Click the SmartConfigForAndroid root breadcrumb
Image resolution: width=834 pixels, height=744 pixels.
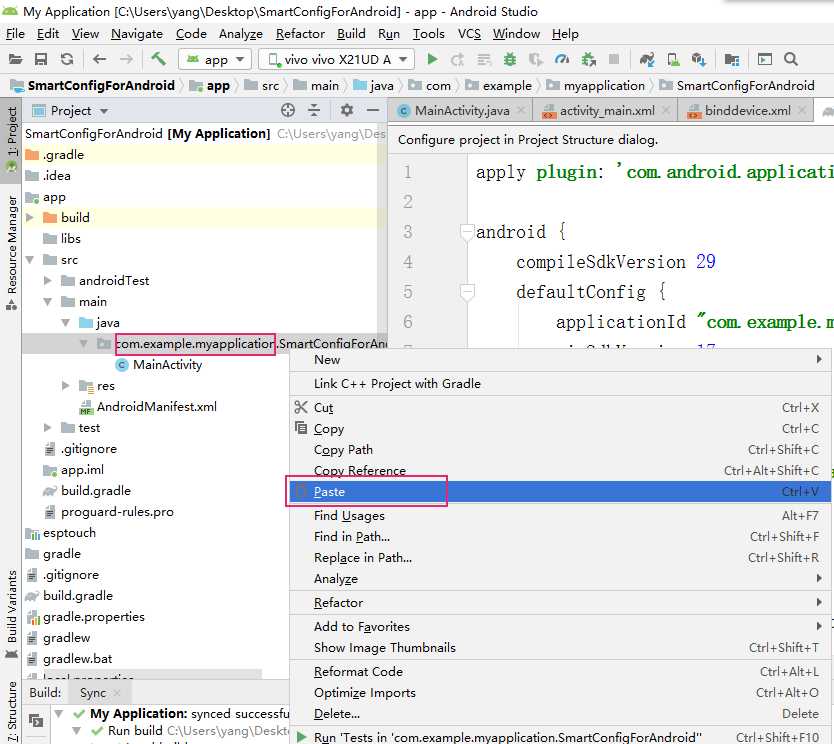[94, 86]
